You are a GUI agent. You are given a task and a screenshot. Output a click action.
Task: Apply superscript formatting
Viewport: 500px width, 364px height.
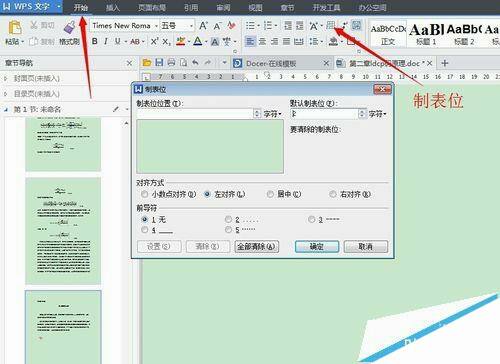(x=154, y=42)
